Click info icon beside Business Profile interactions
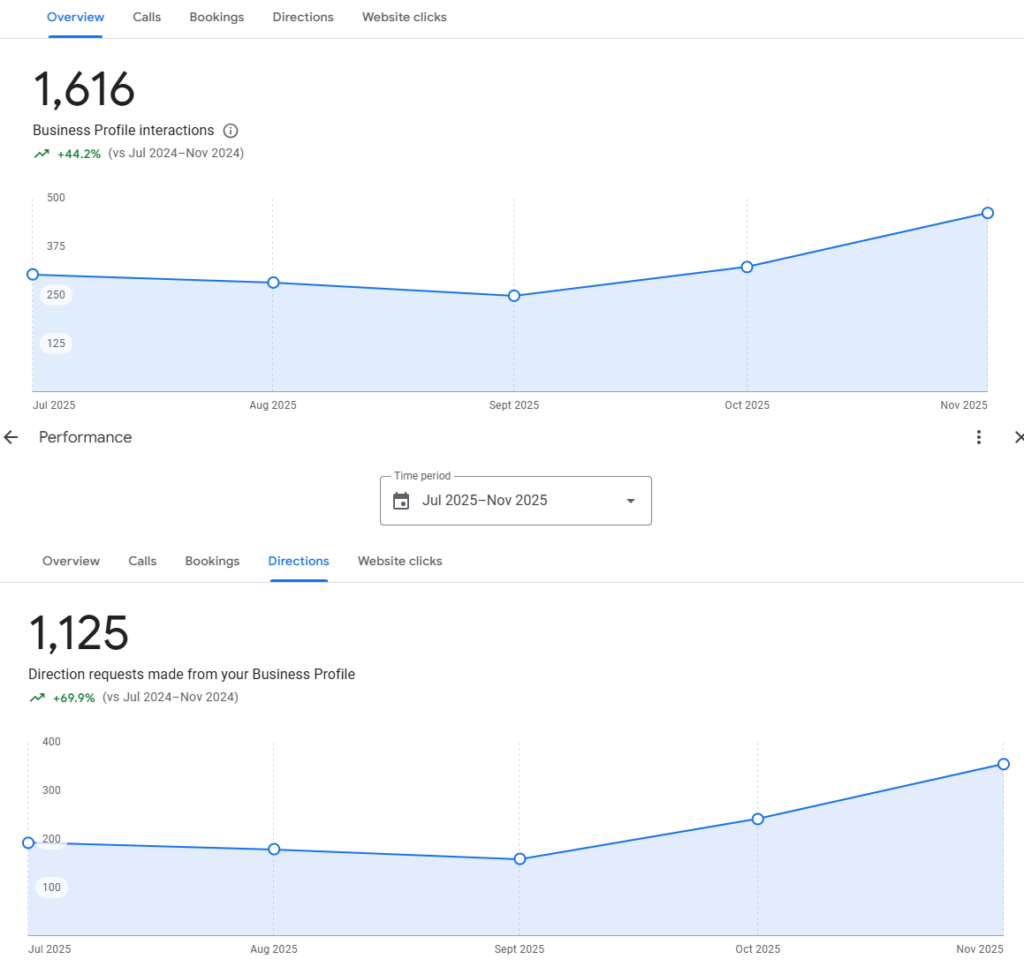The height and width of the screenshot is (967, 1024). point(231,131)
